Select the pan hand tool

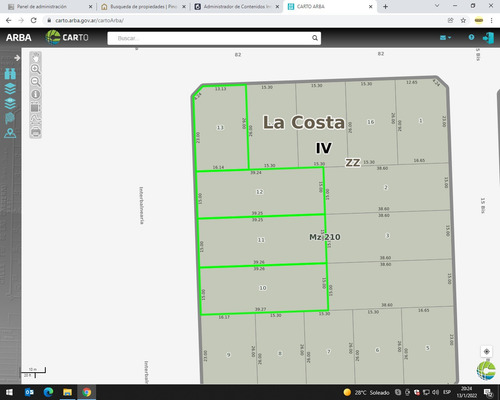pos(36,58)
